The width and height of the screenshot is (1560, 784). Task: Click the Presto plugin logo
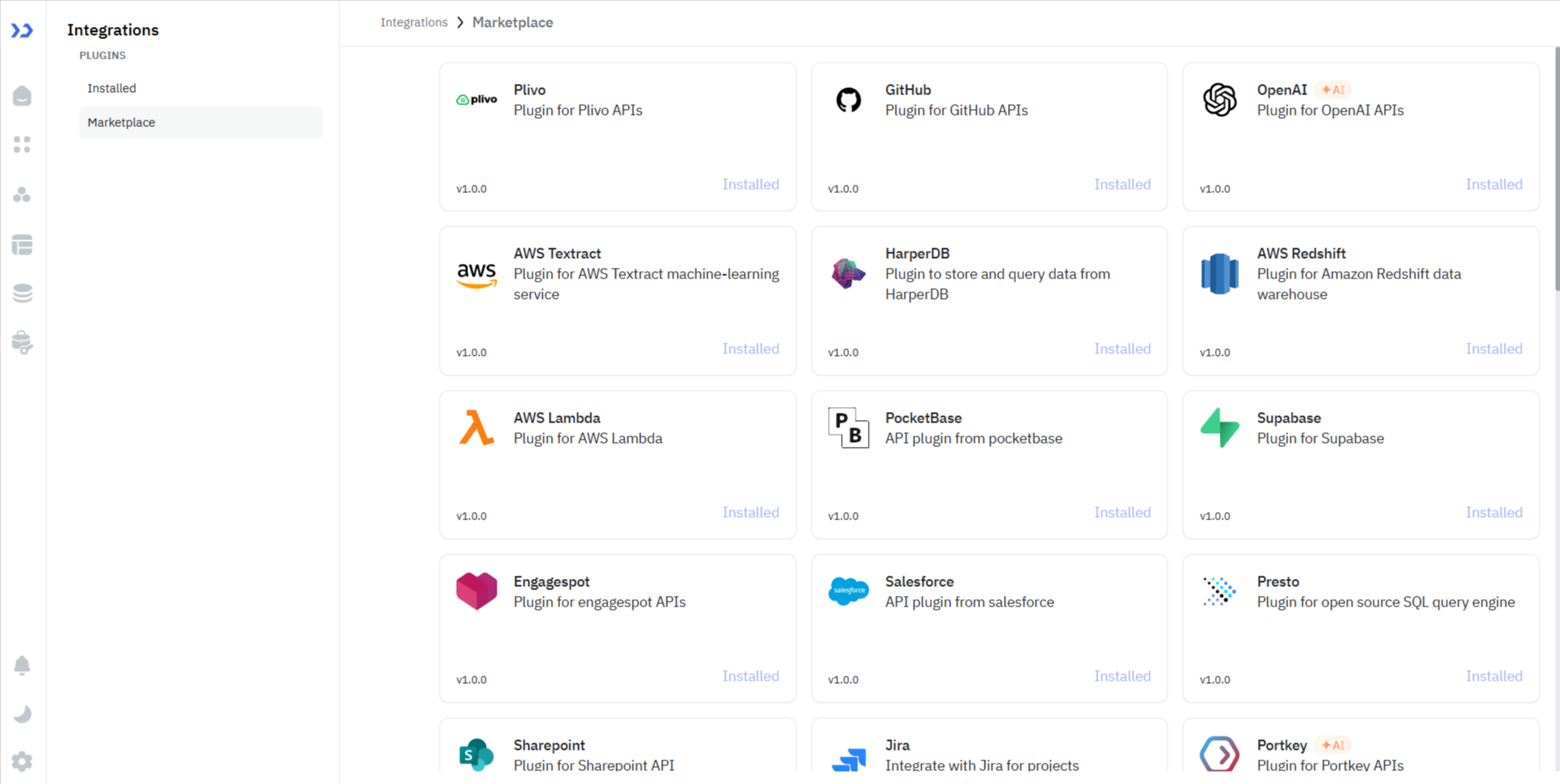pos(1220,591)
